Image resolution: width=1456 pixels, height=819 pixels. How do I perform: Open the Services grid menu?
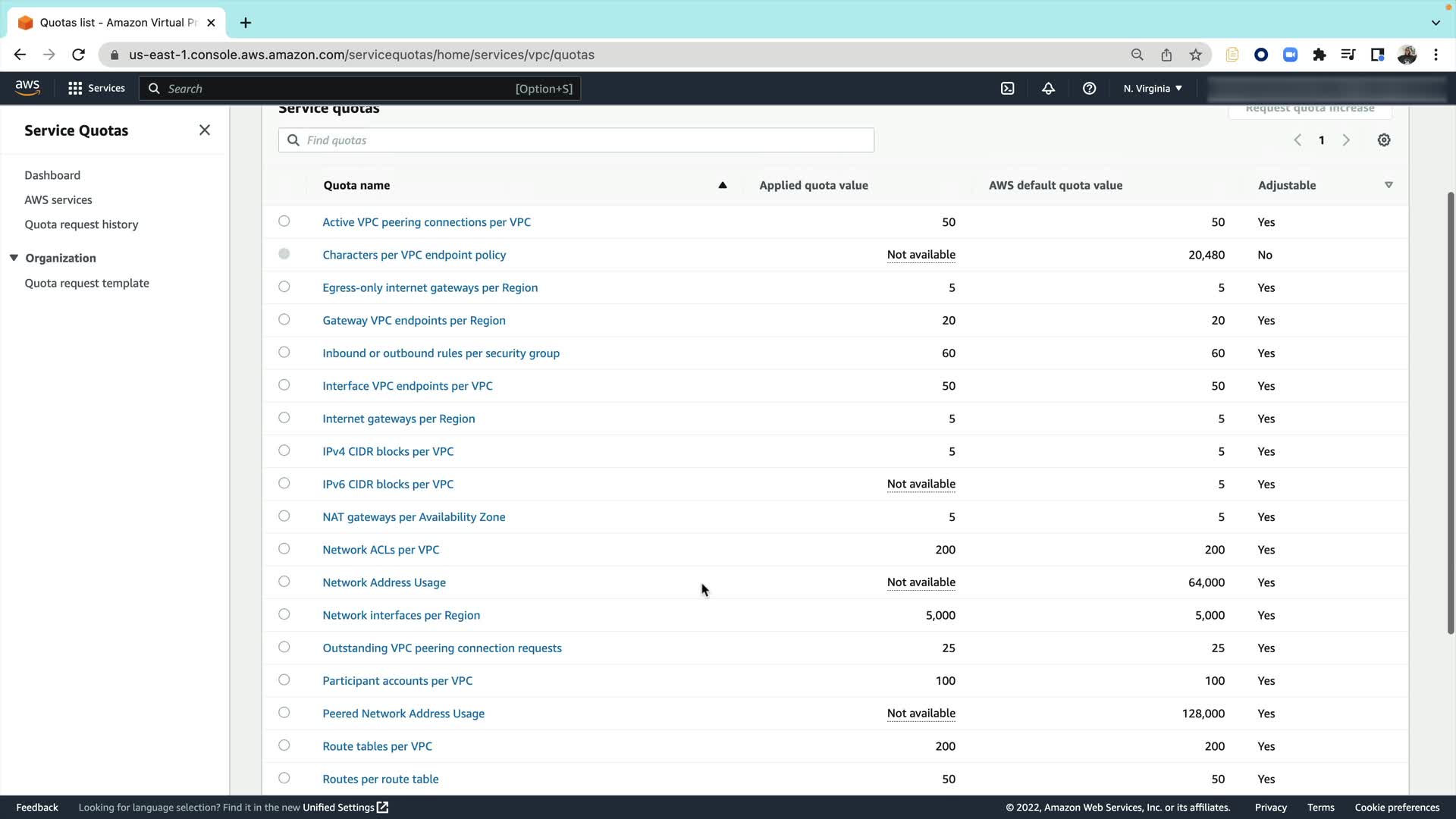point(96,89)
